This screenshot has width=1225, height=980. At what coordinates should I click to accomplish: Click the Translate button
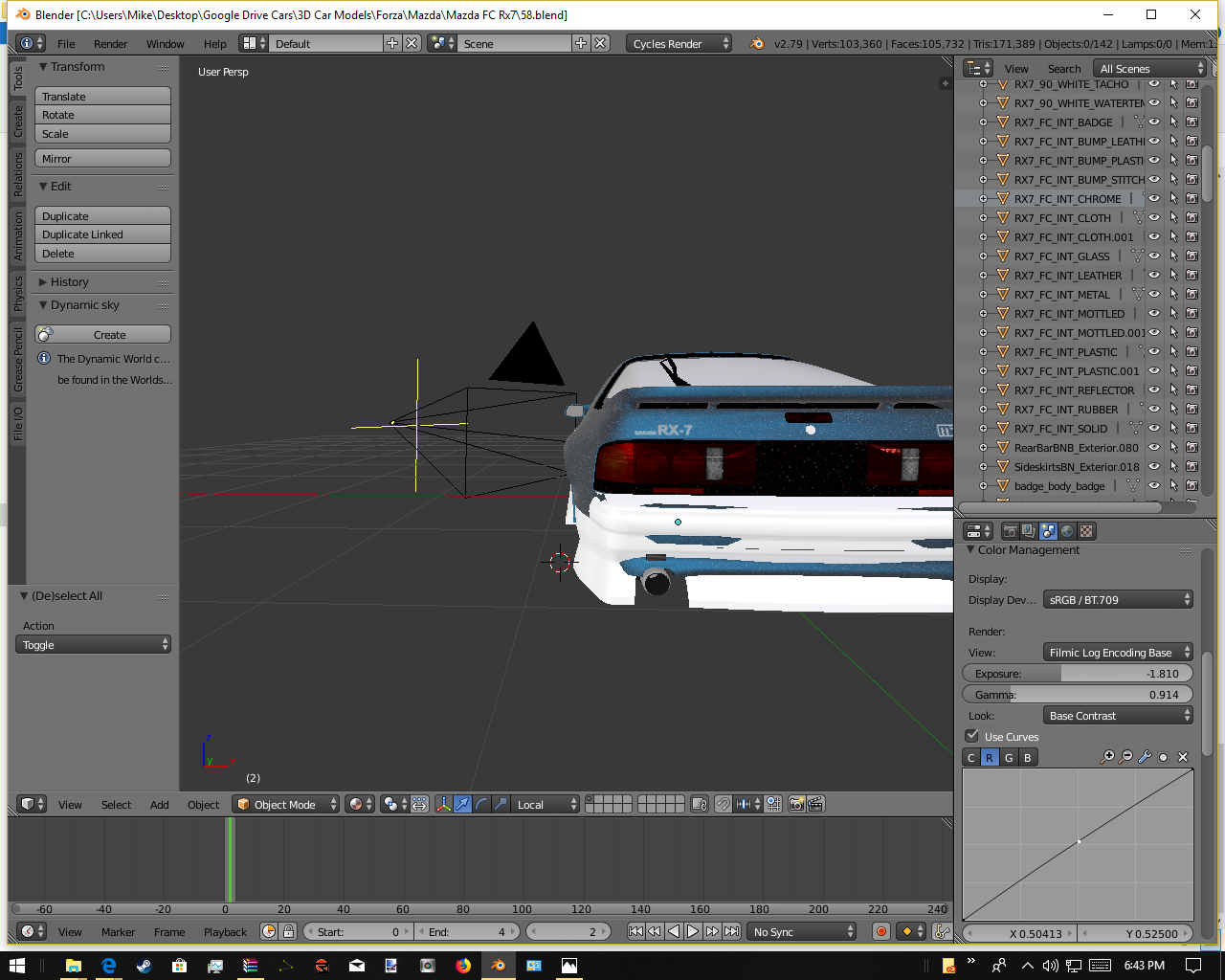[x=102, y=97]
